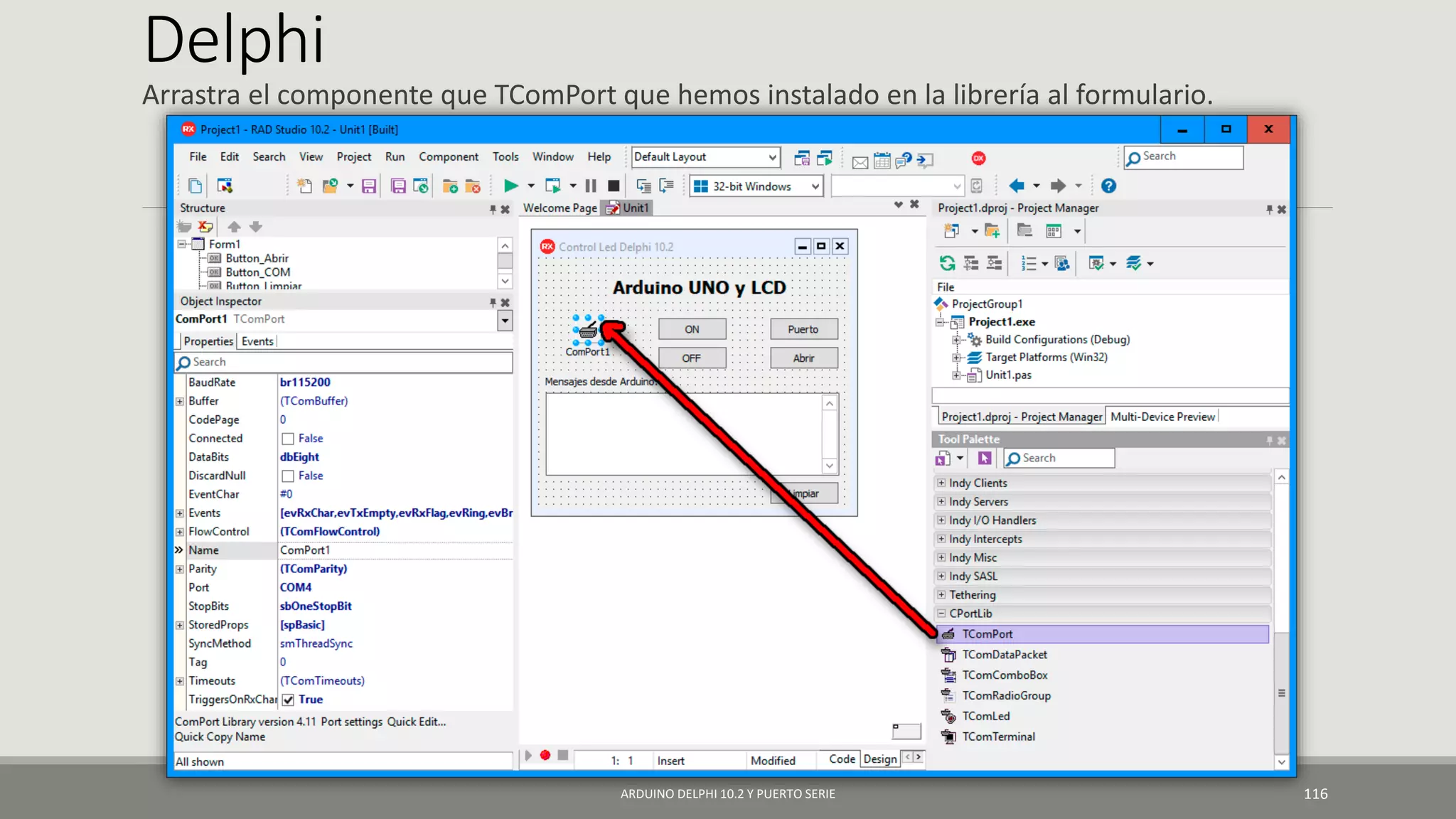
Task: Click the TComPort palette icon
Action: 948,634
